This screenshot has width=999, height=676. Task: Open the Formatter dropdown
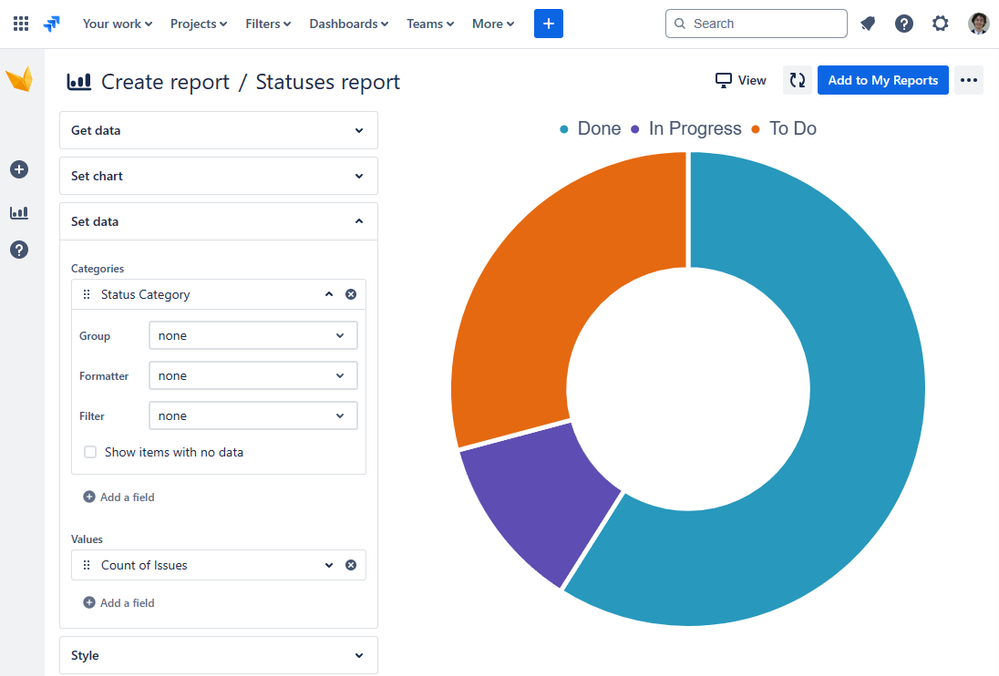tap(253, 376)
